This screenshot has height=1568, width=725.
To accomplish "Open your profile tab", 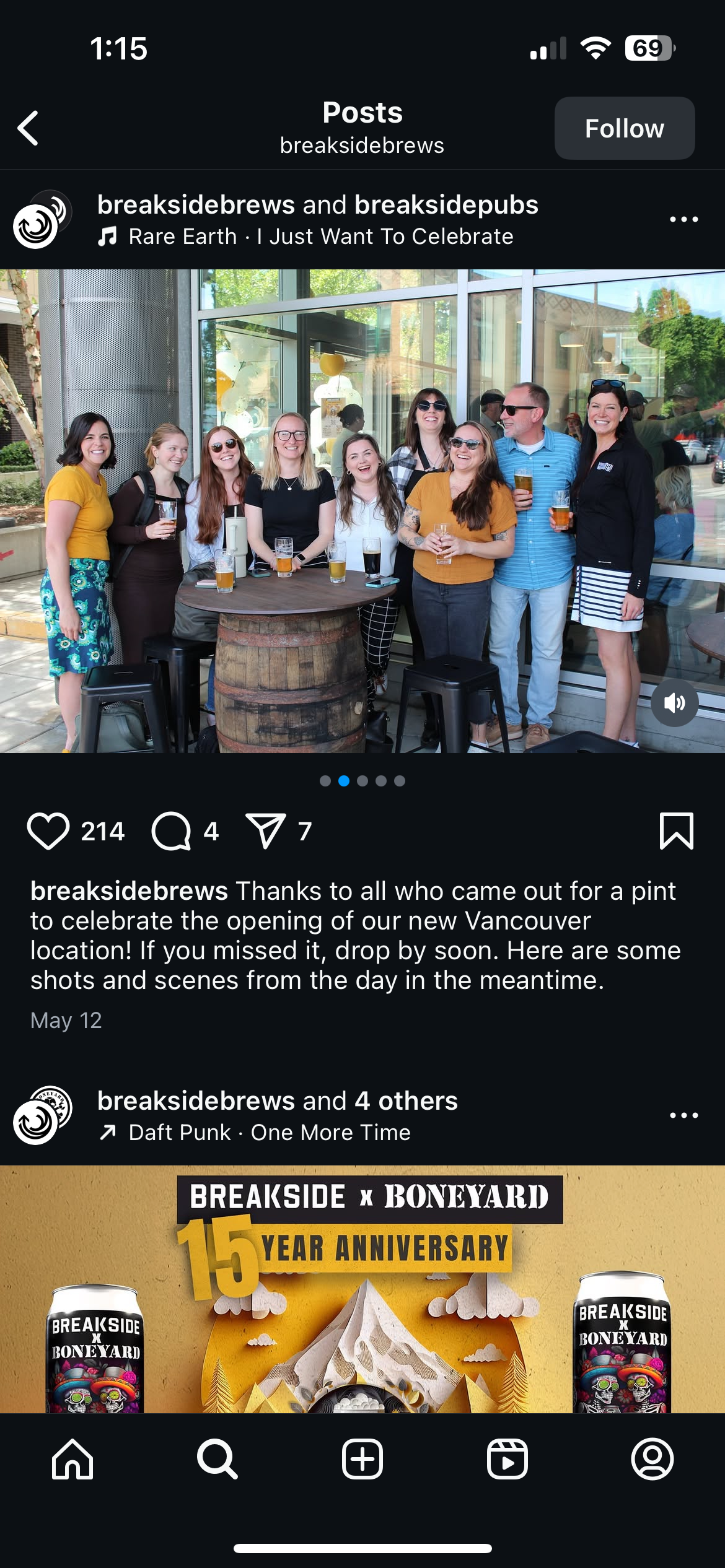I will pyautogui.click(x=652, y=1458).
